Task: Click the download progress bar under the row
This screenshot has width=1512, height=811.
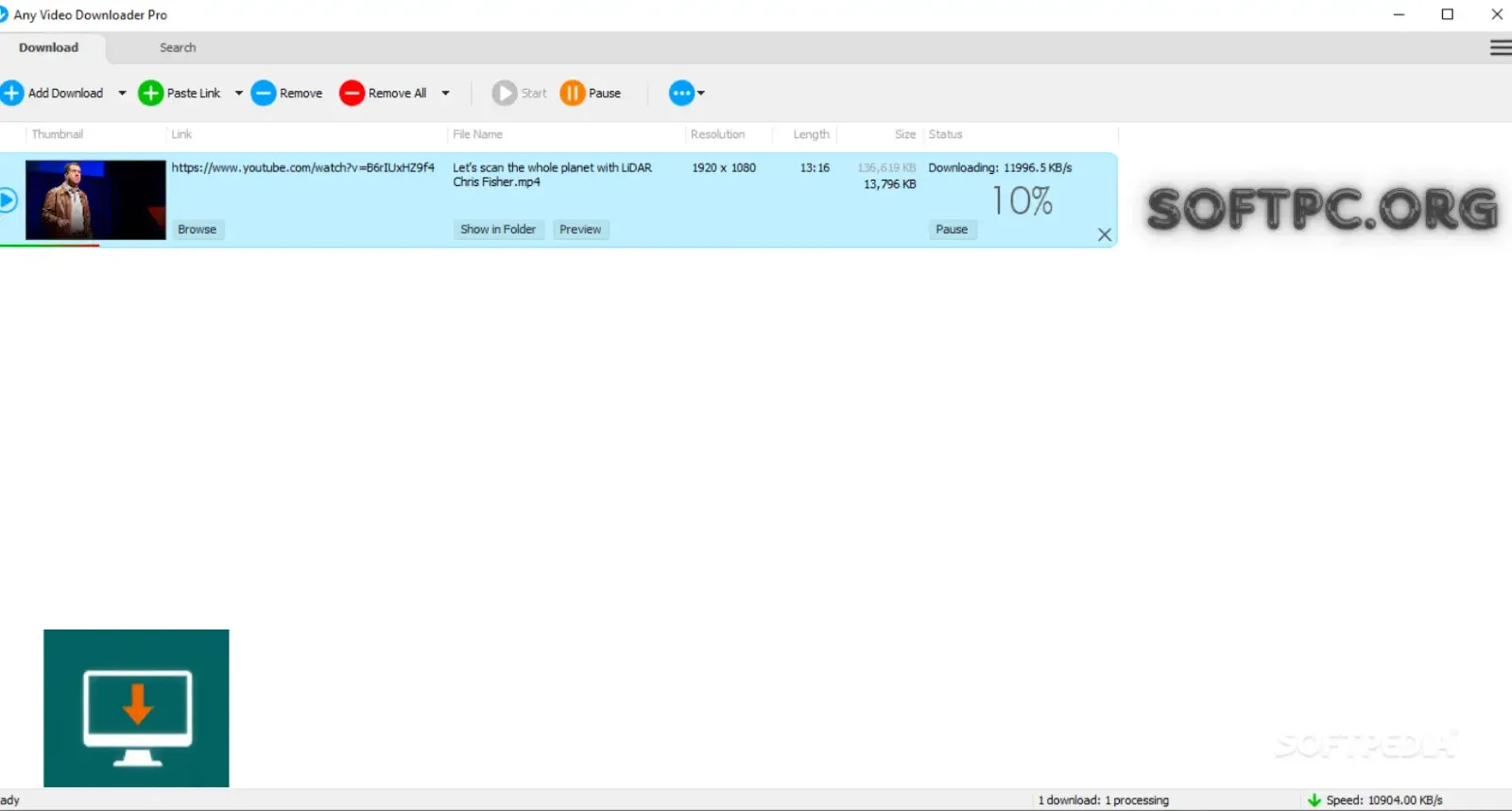Action: (49, 246)
